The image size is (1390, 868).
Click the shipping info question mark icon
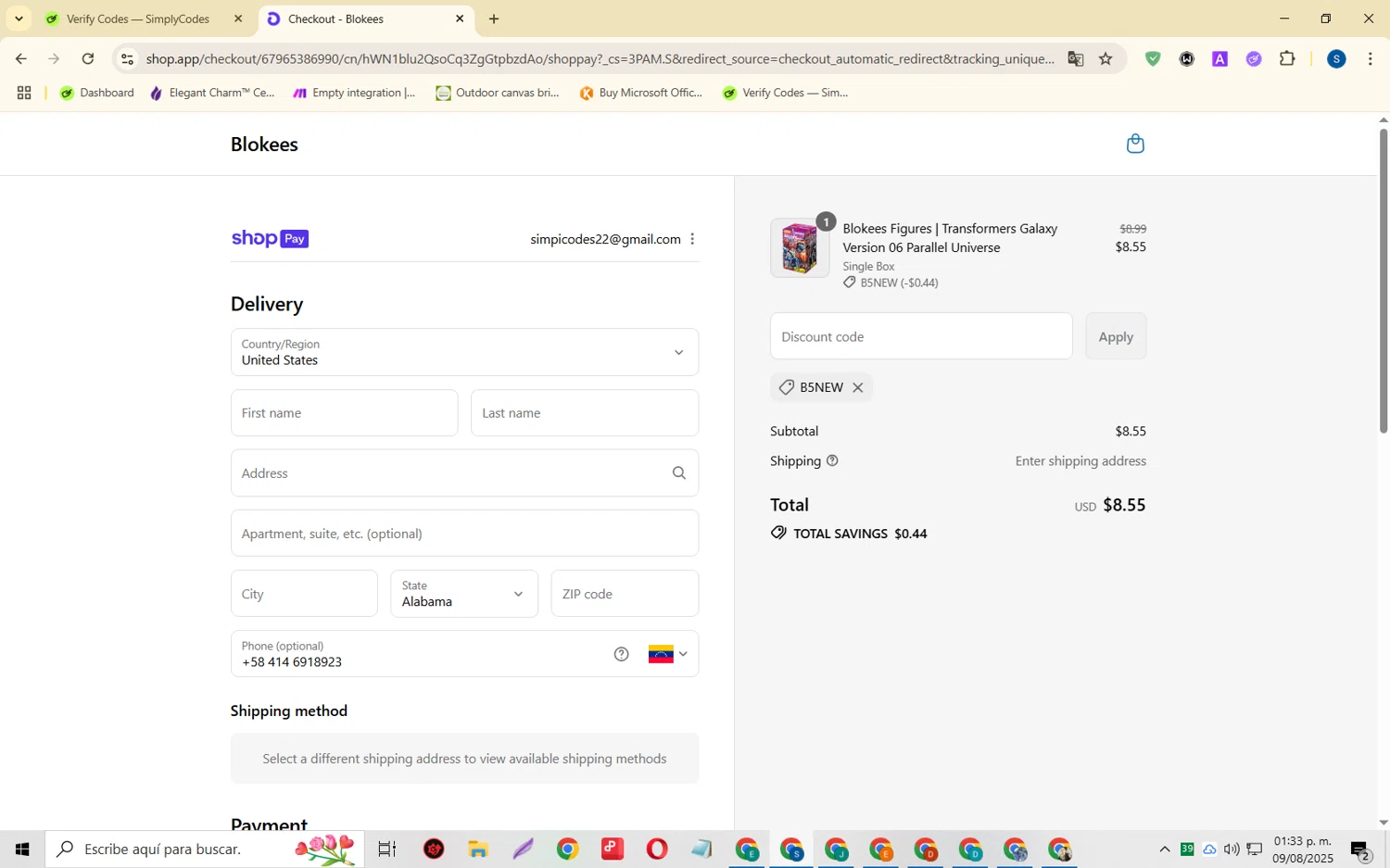coord(832,460)
